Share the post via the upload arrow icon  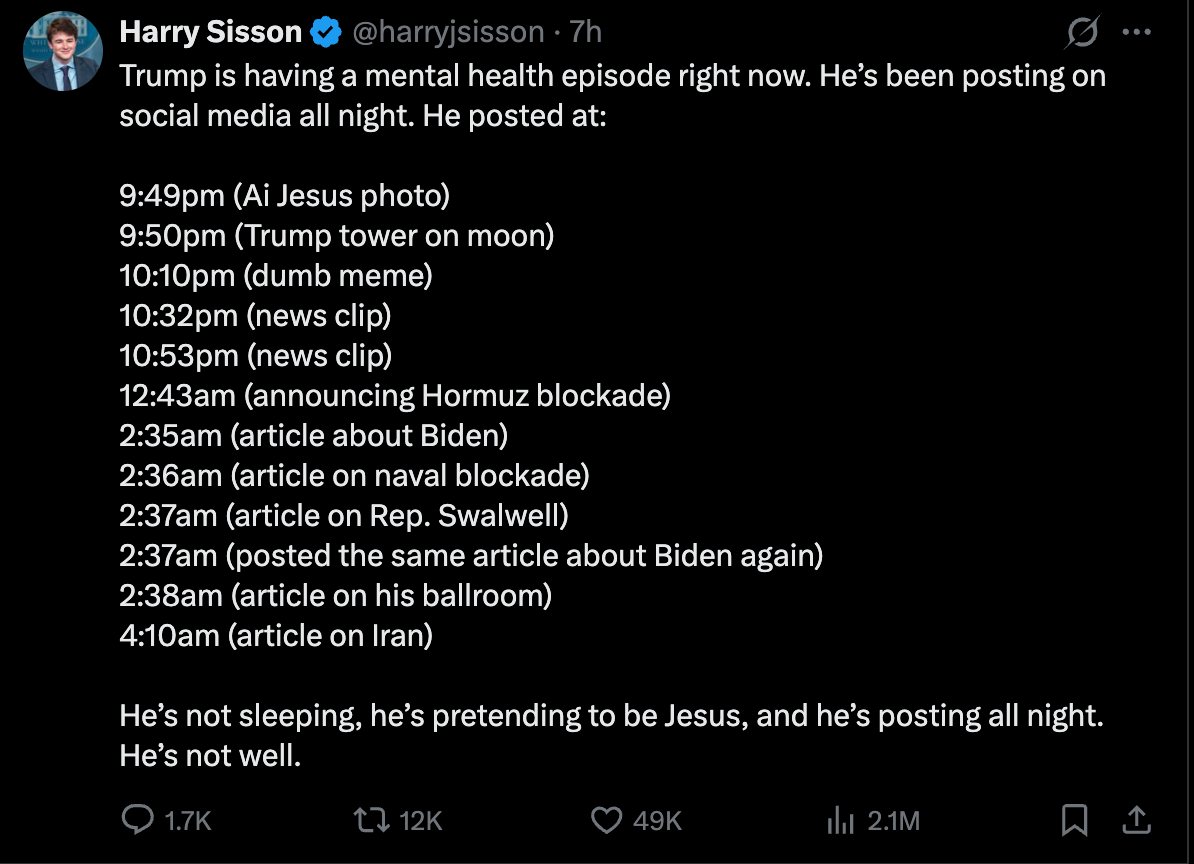pyautogui.click(x=1136, y=820)
